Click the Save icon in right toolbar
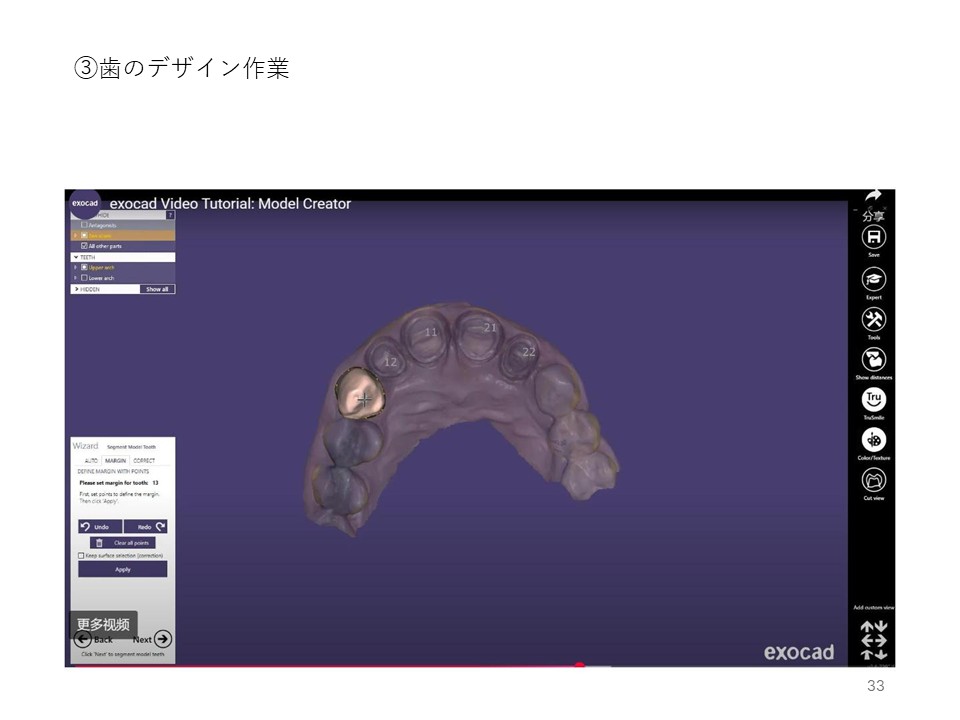960x720 pixels. tap(874, 238)
